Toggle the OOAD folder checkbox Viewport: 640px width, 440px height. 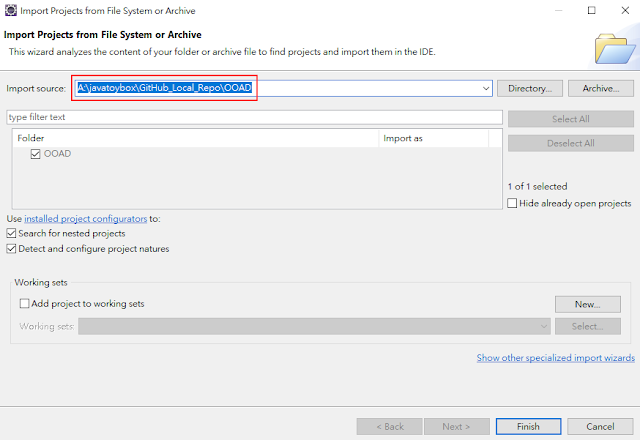36,154
